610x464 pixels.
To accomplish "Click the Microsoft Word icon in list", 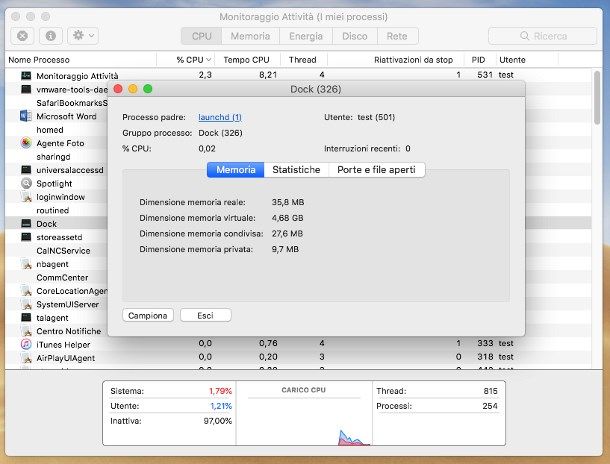I will [x=26, y=116].
